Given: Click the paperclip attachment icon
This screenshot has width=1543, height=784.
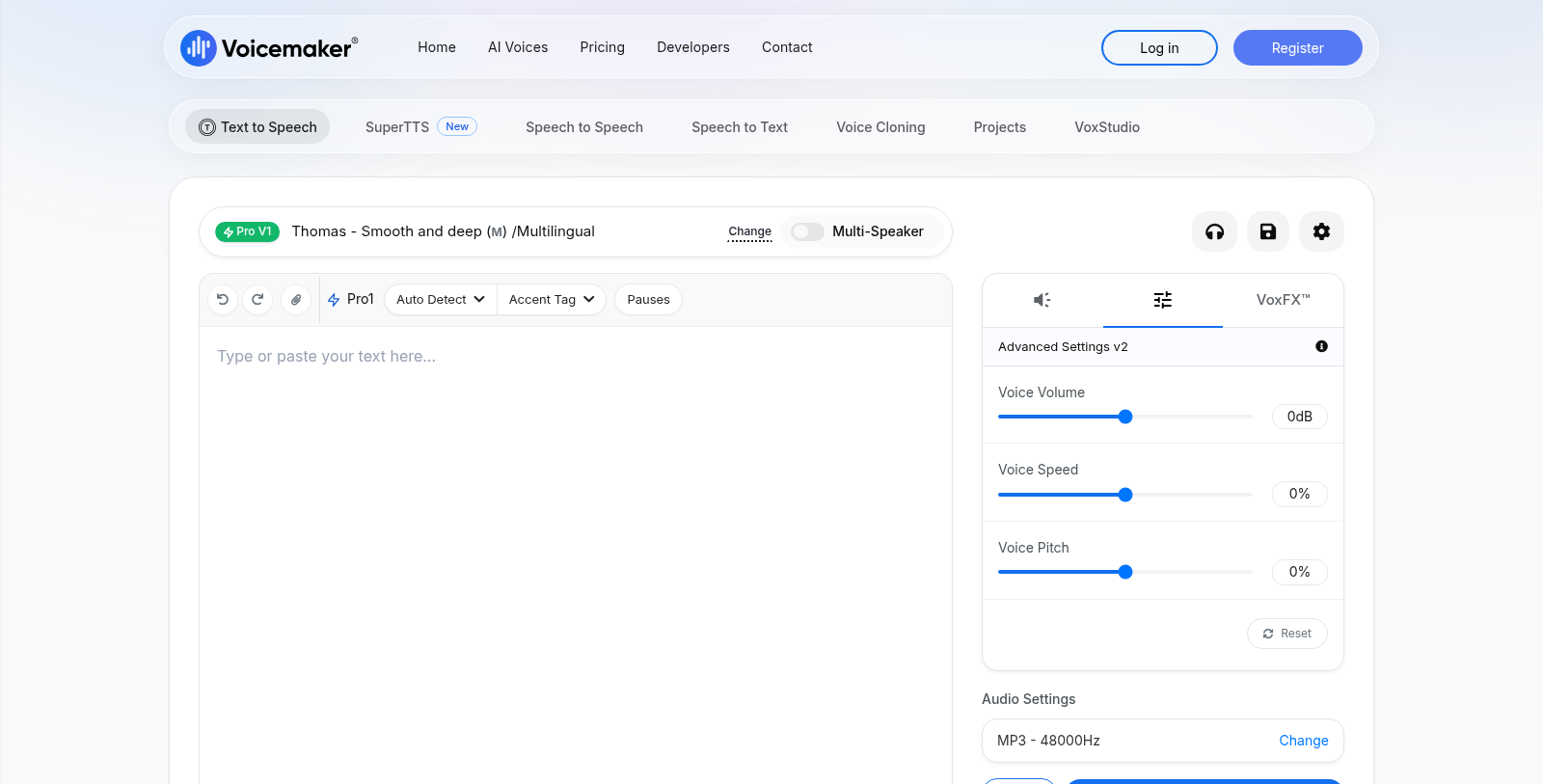Looking at the screenshot, I should tap(296, 300).
